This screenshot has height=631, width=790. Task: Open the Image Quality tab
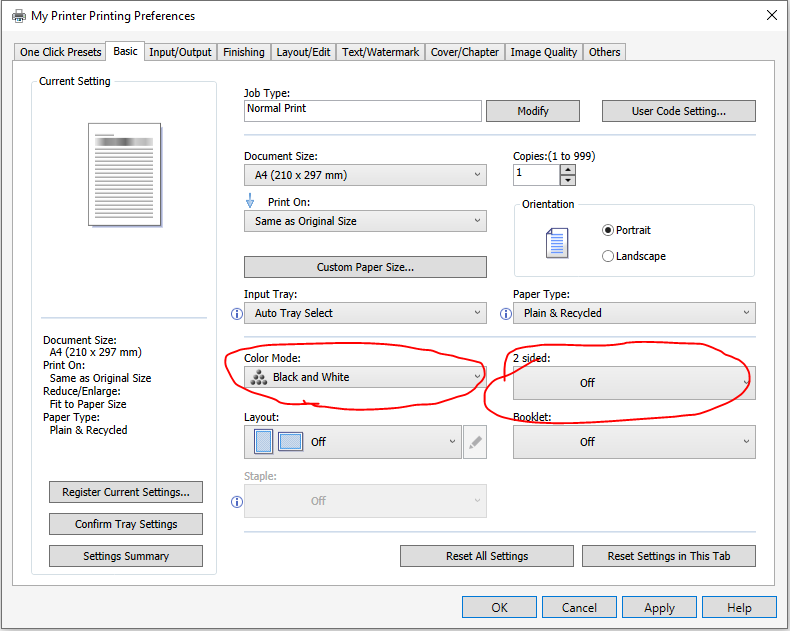pyautogui.click(x=543, y=52)
